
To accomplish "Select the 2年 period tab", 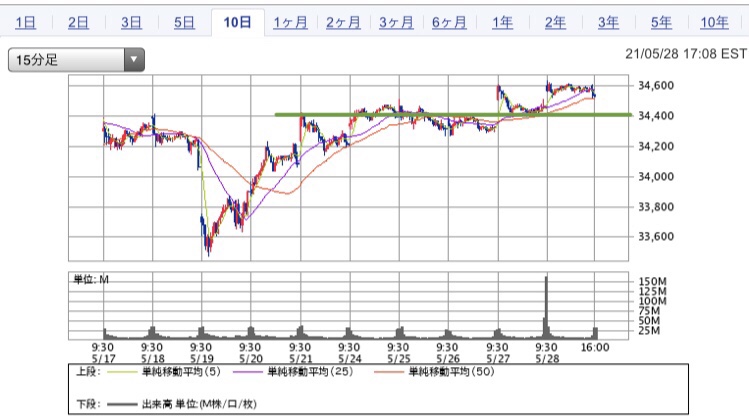I will pos(556,22).
